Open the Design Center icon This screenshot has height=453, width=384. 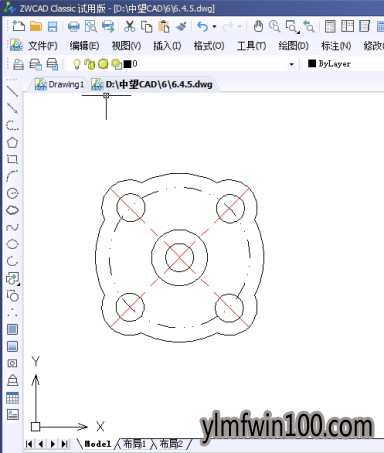point(347,26)
